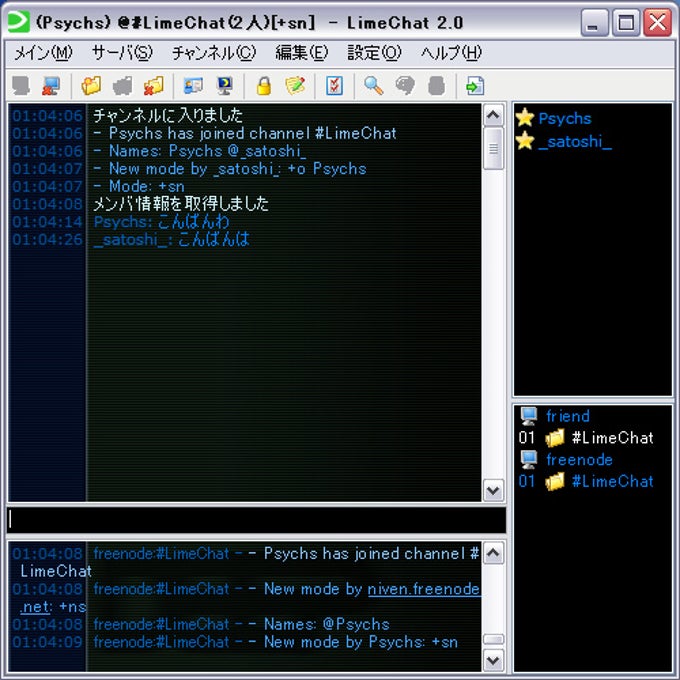Click the 01:04:26 timestamp in chat log
This screenshot has height=680, width=680.
47,239
